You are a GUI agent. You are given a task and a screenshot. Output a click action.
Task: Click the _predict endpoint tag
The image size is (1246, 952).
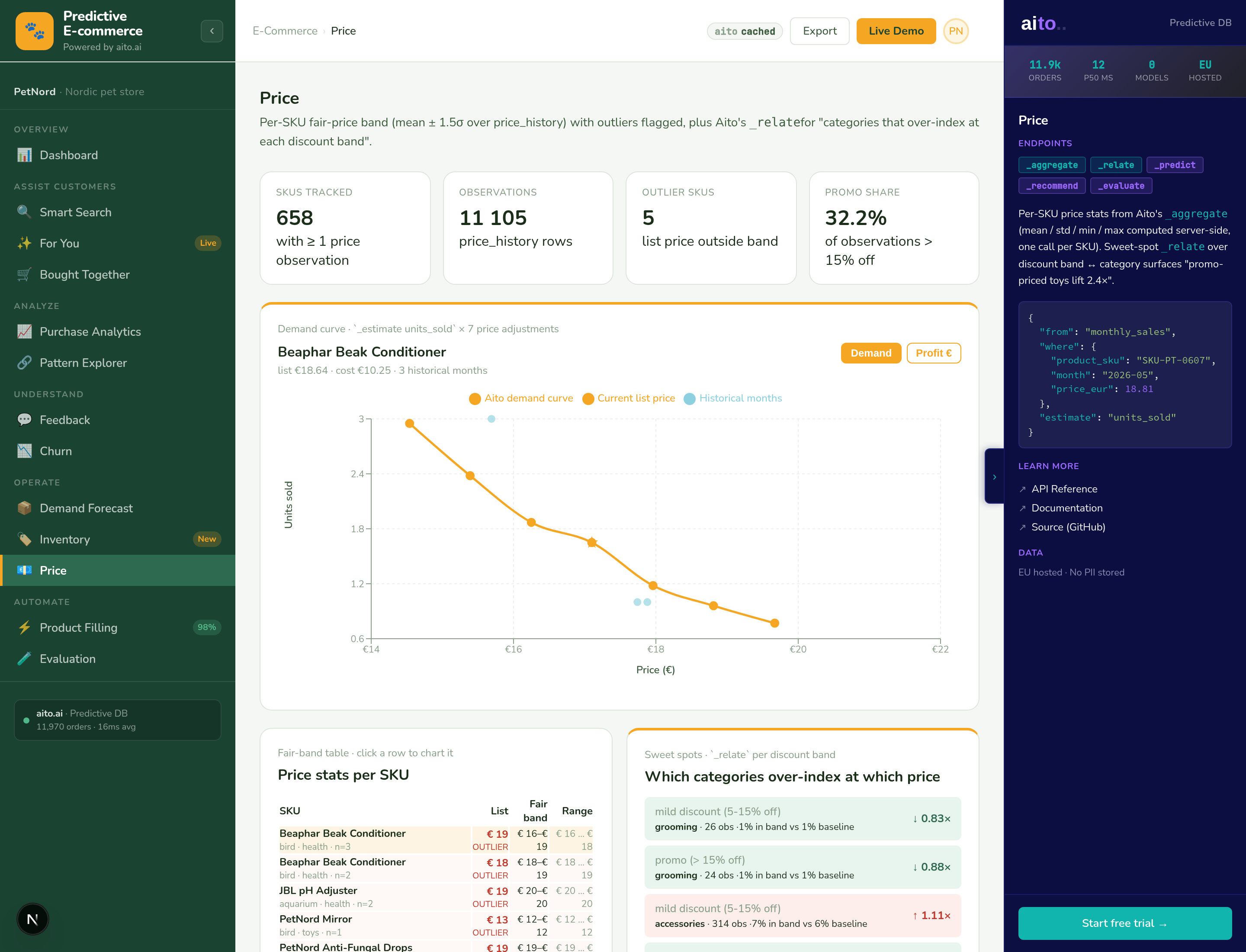pyautogui.click(x=1175, y=165)
